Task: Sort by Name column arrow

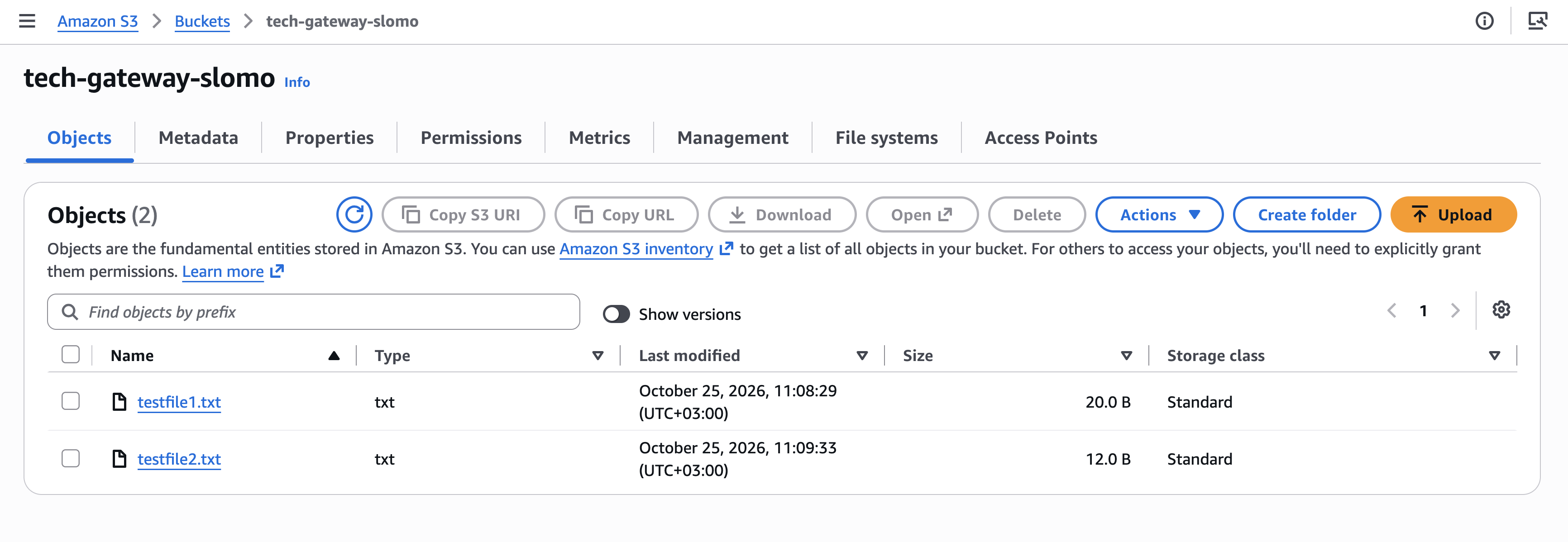Action: pyautogui.click(x=334, y=356)
